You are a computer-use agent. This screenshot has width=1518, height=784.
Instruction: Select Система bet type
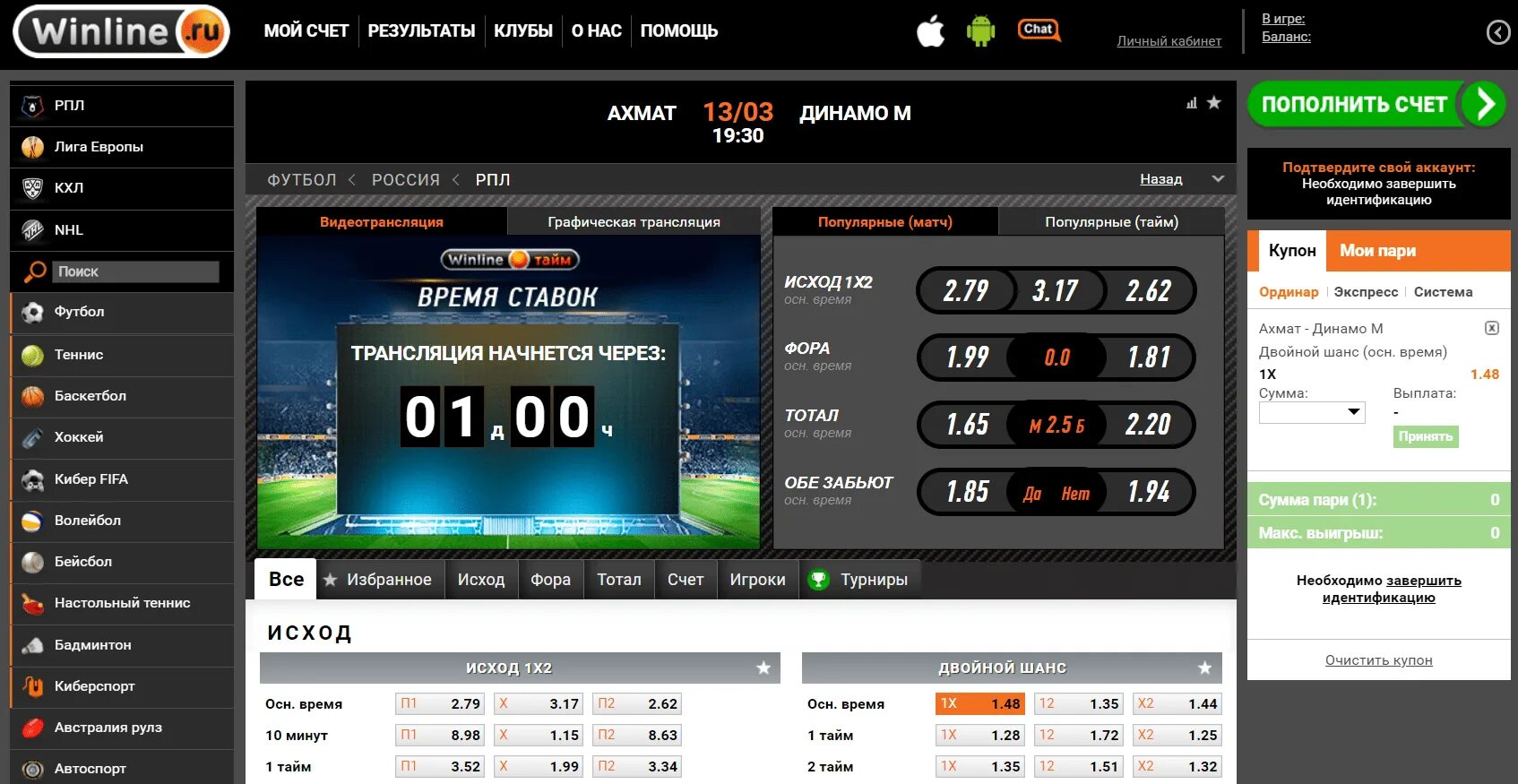[x=1443, y=292]
